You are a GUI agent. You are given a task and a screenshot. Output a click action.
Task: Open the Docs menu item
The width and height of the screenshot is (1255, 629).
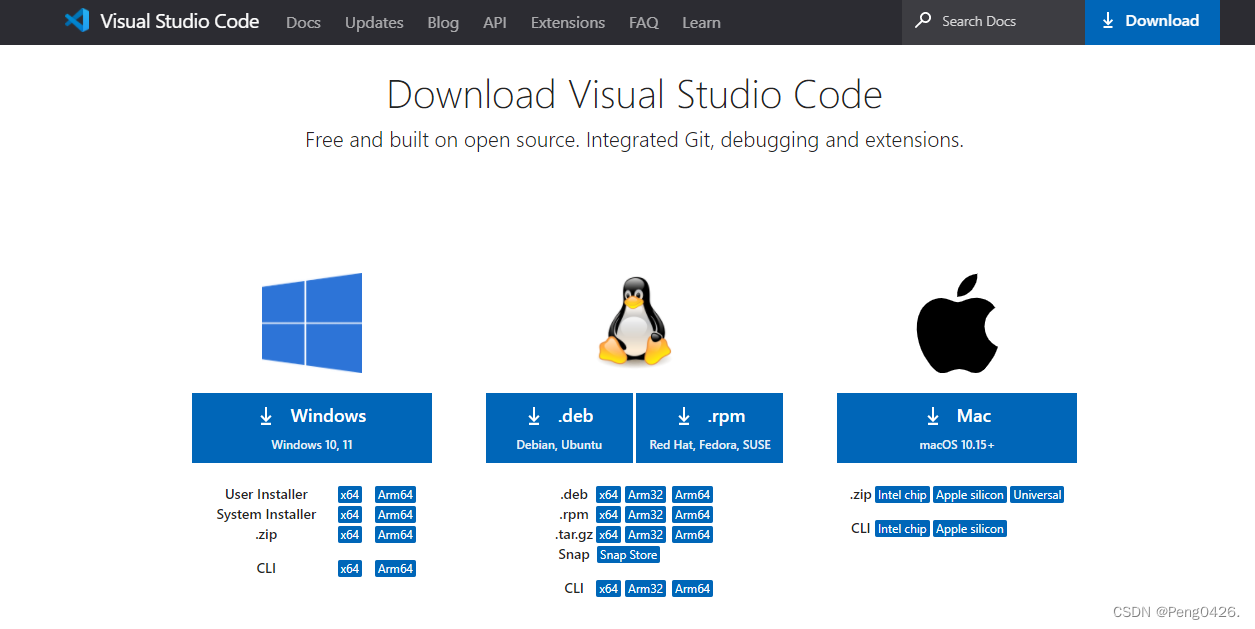click(x=303, y=22)
